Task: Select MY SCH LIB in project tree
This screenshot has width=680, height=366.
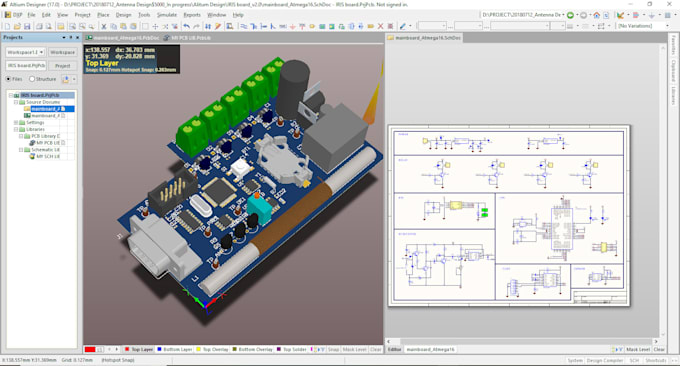Action: tap(48, 156)
